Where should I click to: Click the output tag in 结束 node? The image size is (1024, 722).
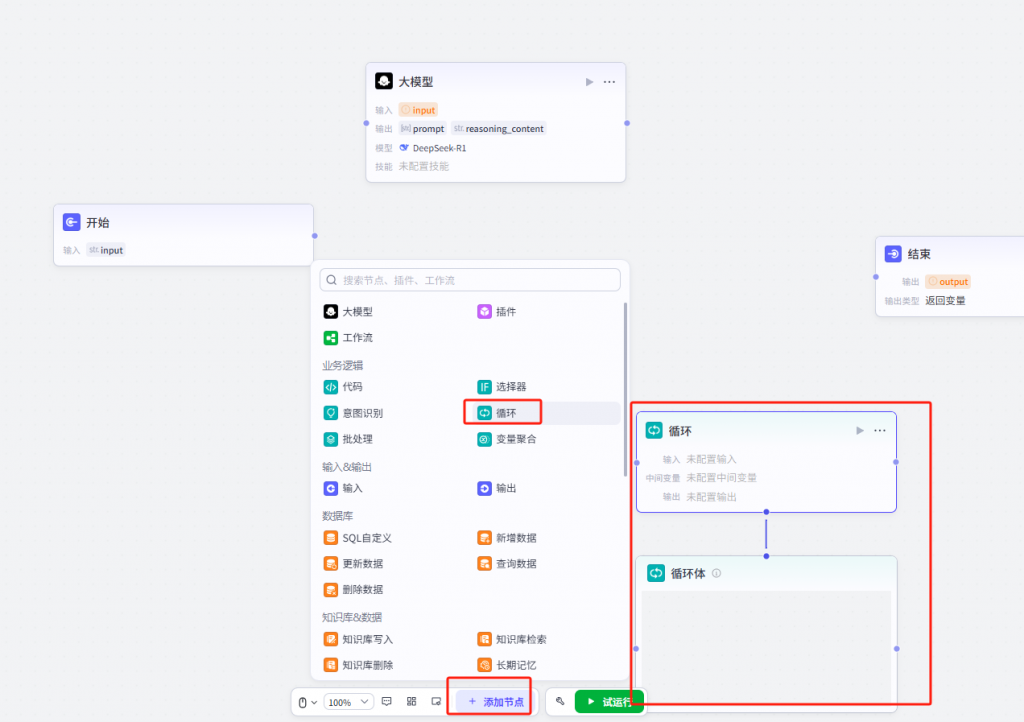(x=948, y=281)
